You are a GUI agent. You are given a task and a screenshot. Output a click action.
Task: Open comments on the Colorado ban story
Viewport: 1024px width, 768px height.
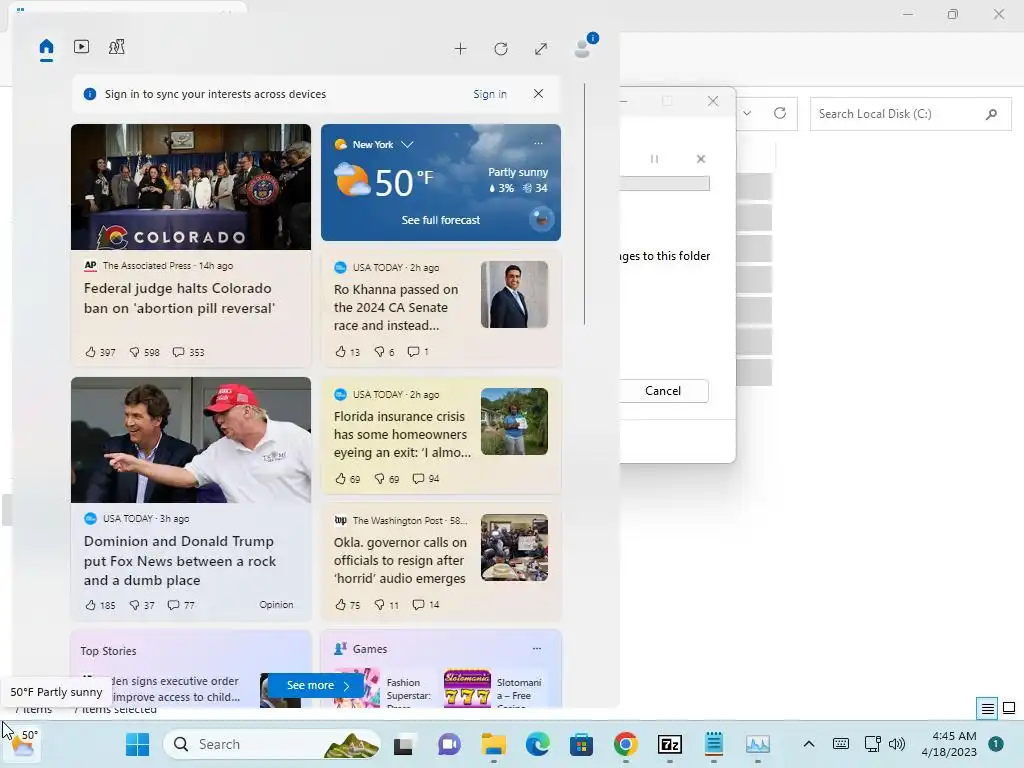coord(188,352)
